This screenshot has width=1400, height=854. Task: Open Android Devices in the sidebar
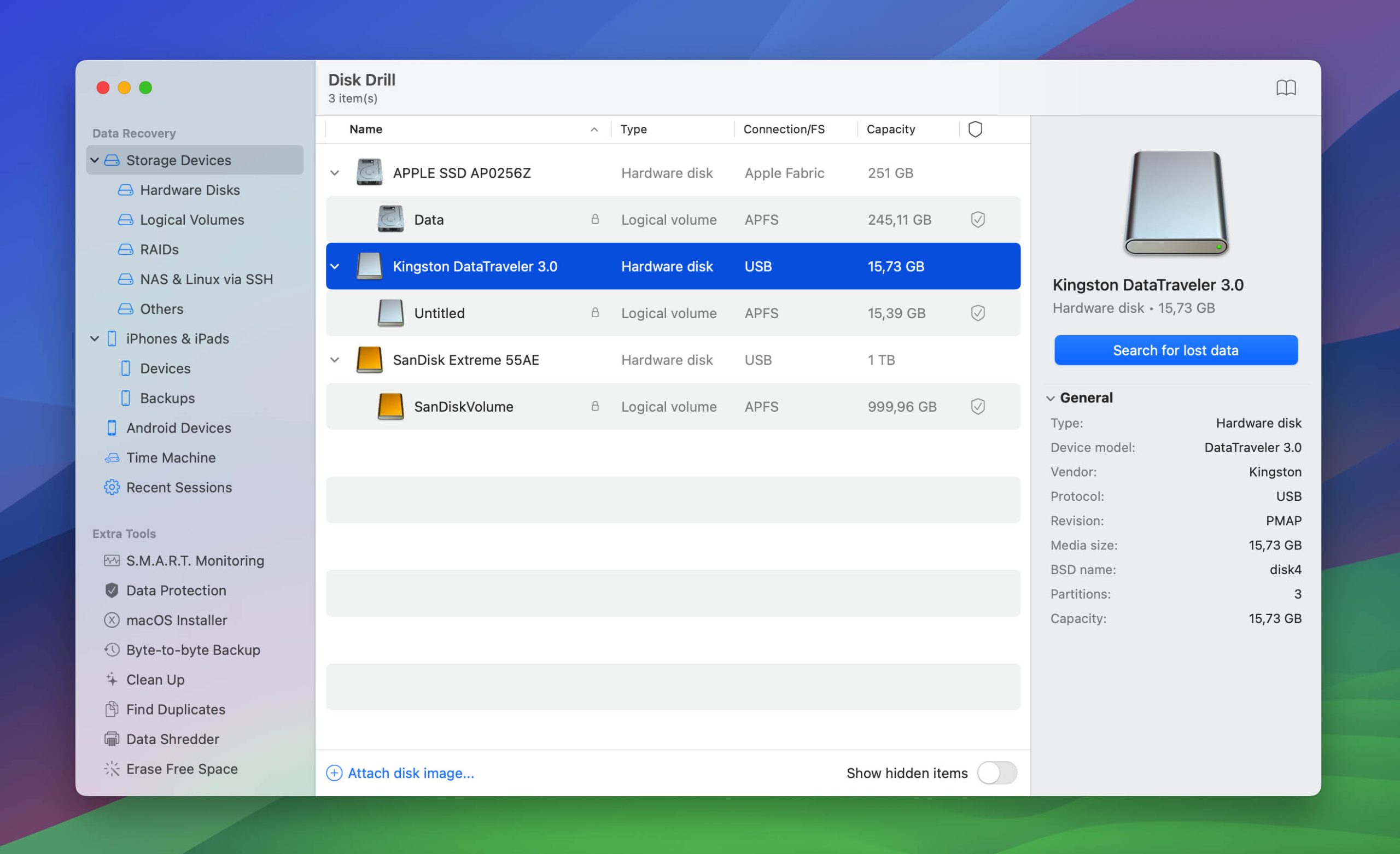point(178,428)
